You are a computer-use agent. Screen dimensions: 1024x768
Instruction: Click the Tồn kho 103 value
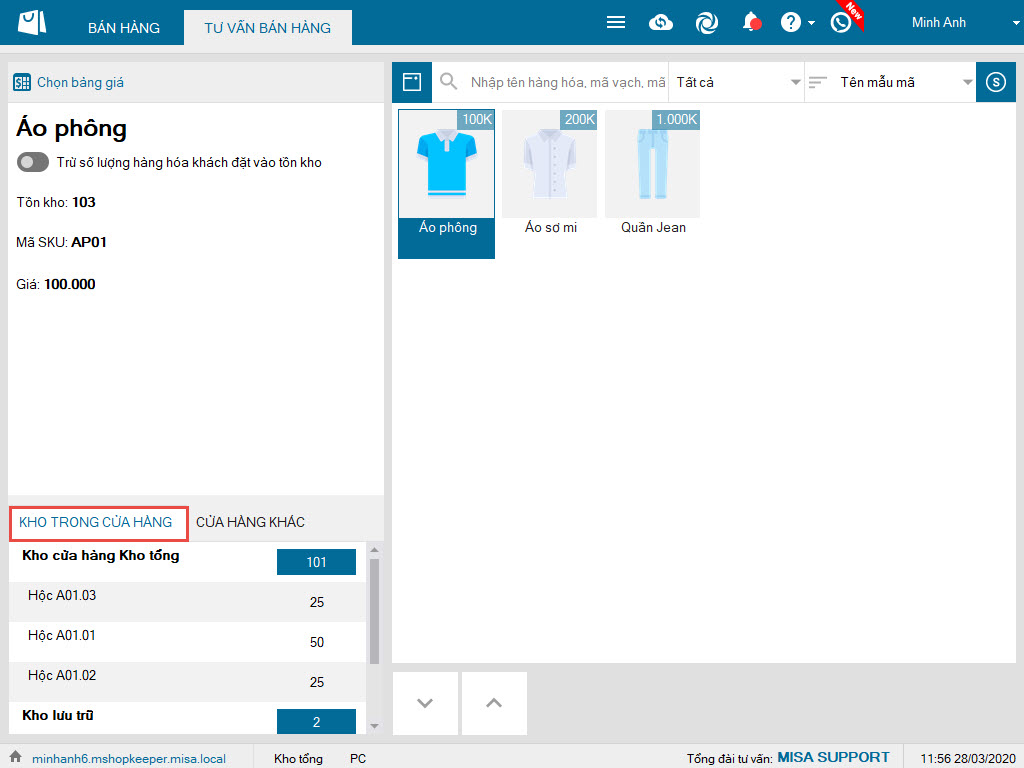tap(84, 202)
